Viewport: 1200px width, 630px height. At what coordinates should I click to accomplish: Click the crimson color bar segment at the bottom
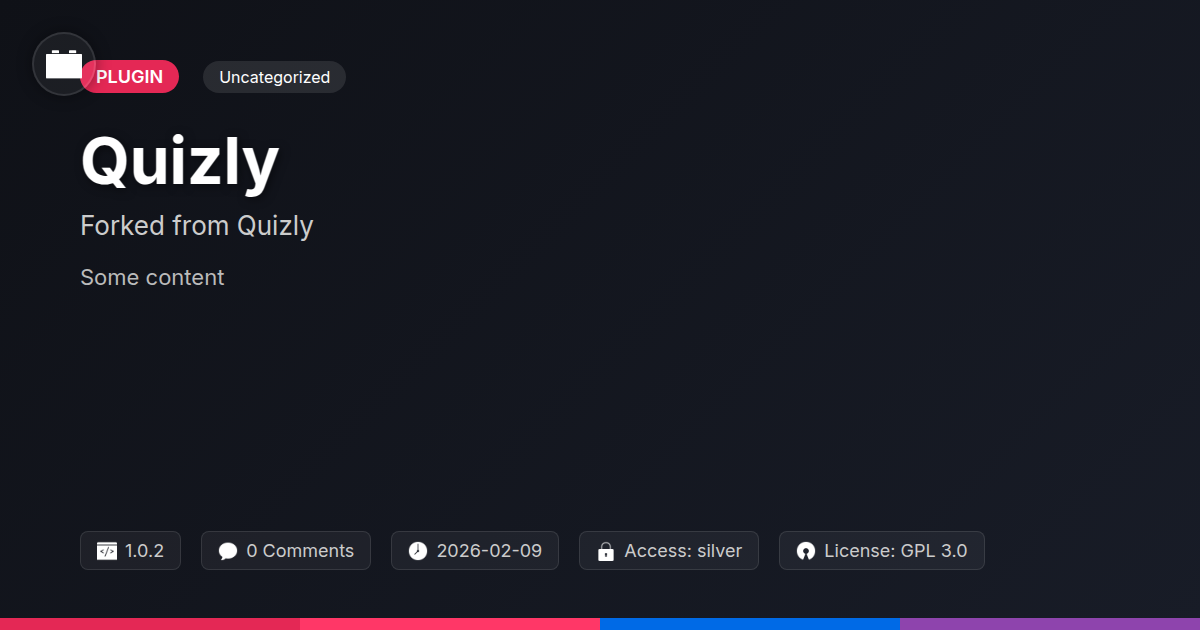coord(150,624)
